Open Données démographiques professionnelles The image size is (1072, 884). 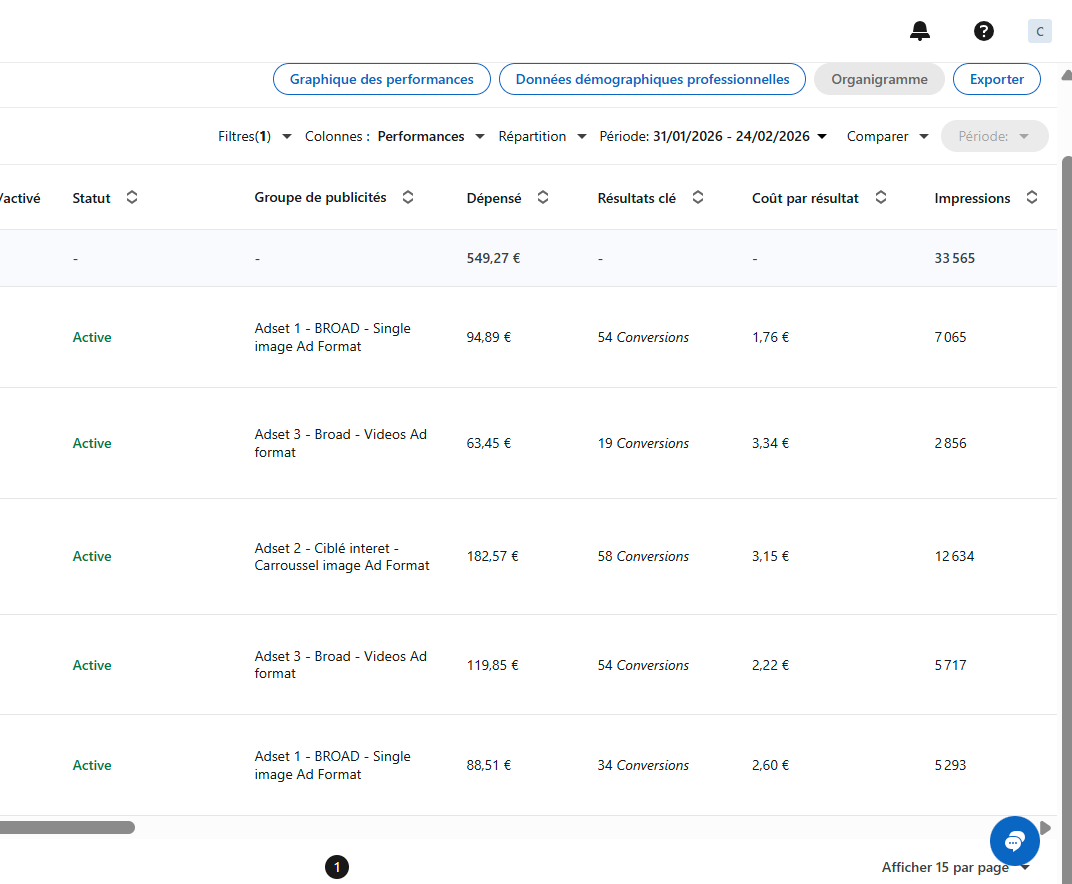pyautogui.click(x=652, y=79)
